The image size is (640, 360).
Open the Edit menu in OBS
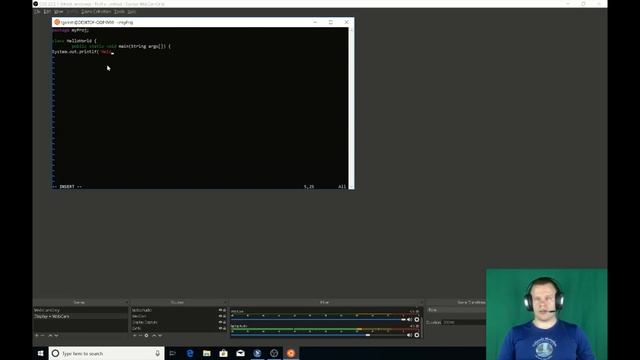[47, 12]
